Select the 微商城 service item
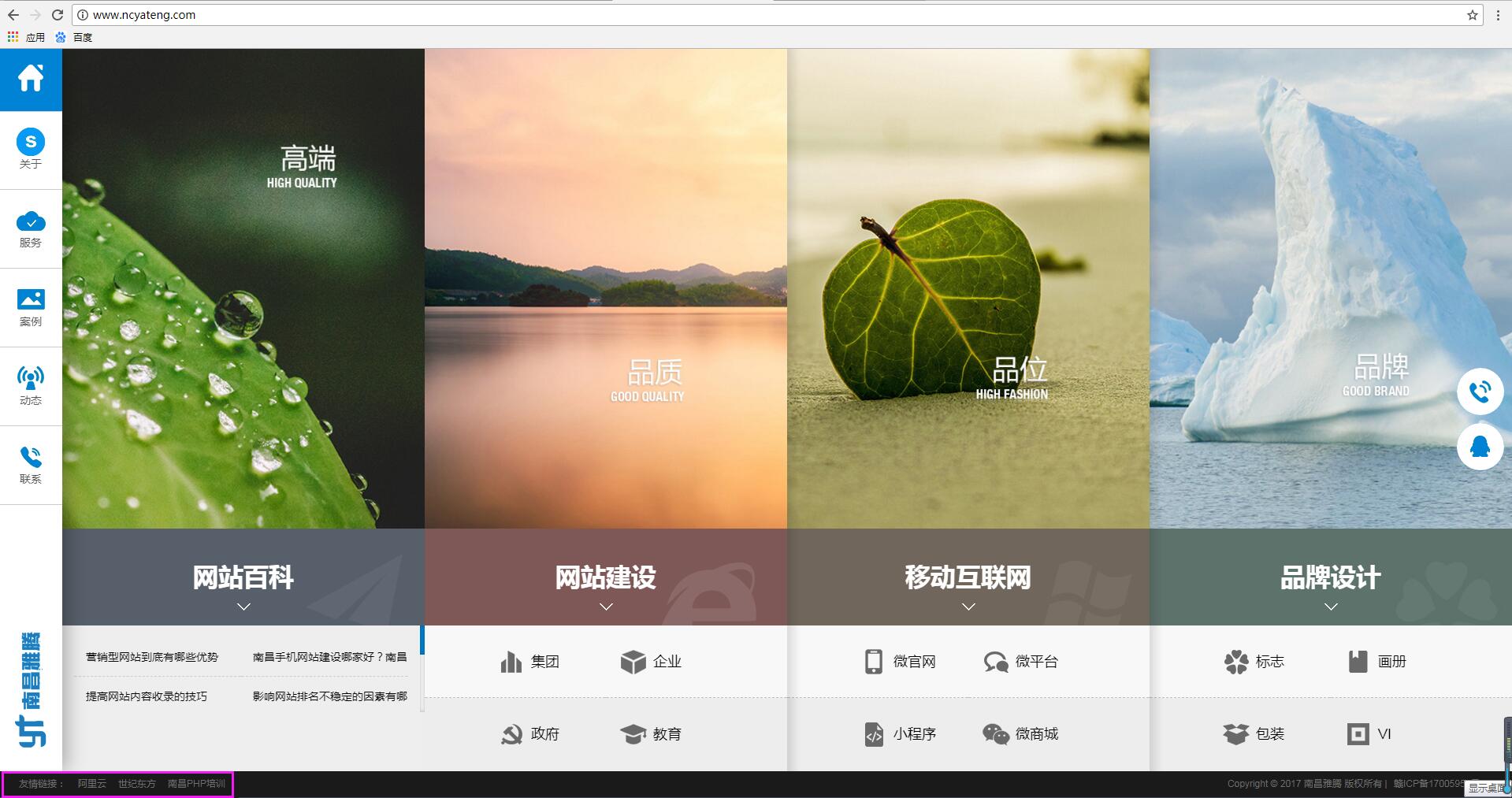 1020,734
